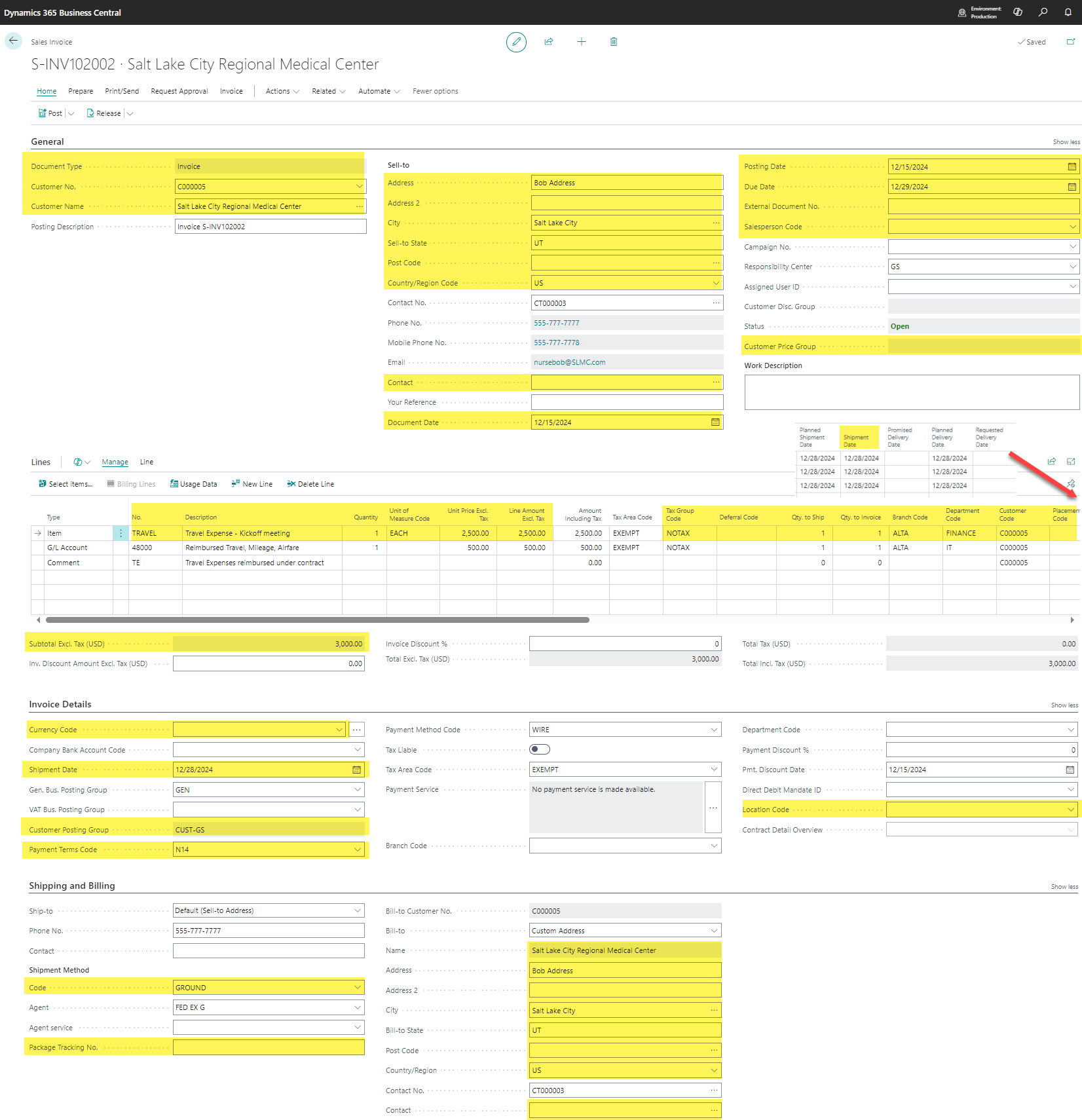
Task: Open the Actions menu
Action: coord(282,91)
